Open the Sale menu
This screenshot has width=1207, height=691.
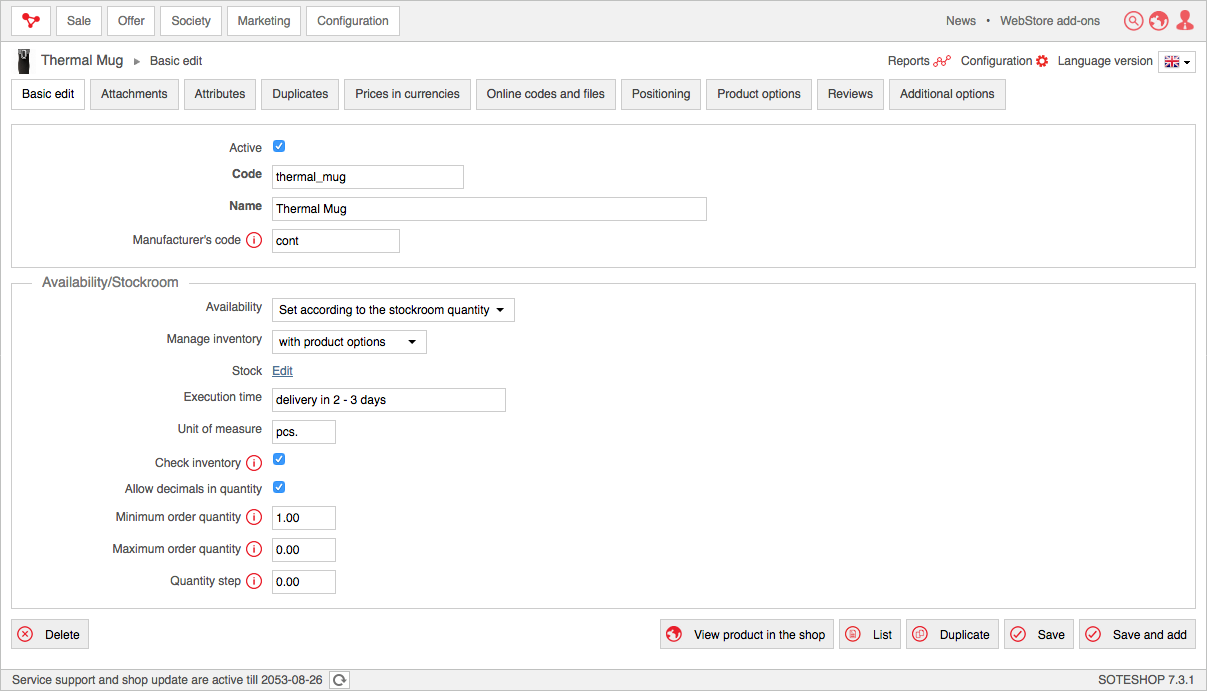(x=79, y=20)
